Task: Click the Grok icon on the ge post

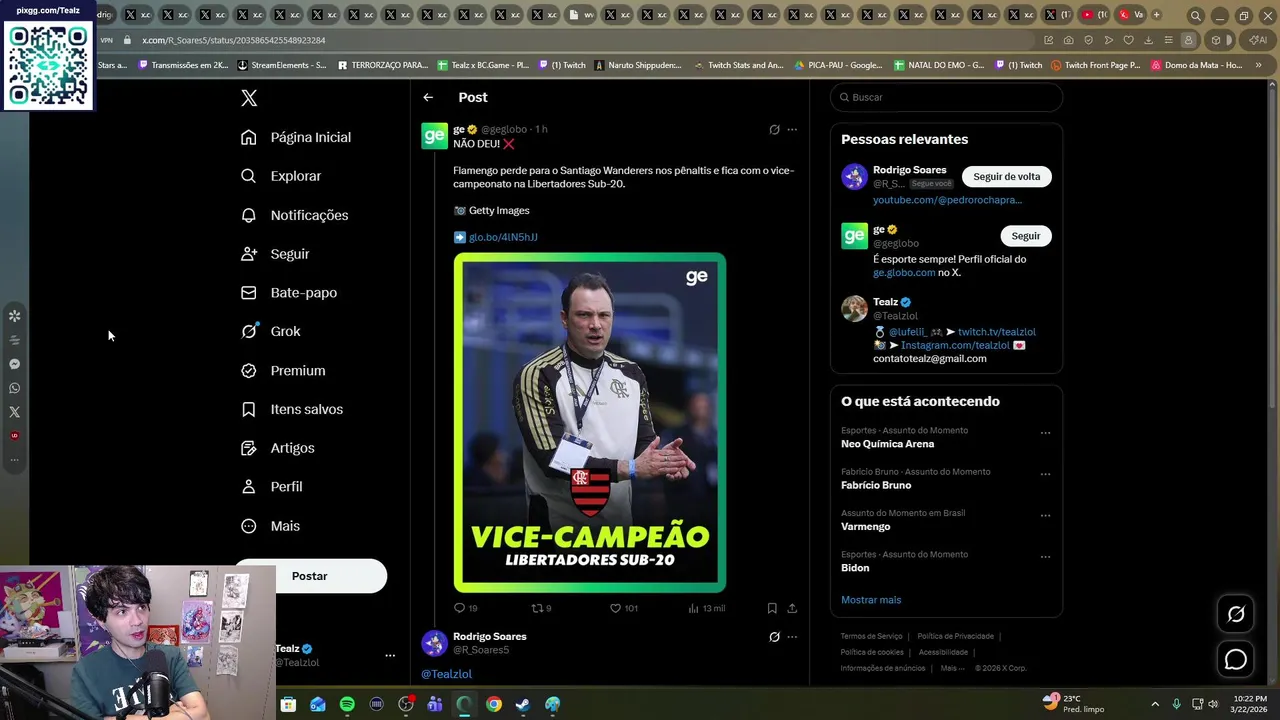Action: coord(774,129)
